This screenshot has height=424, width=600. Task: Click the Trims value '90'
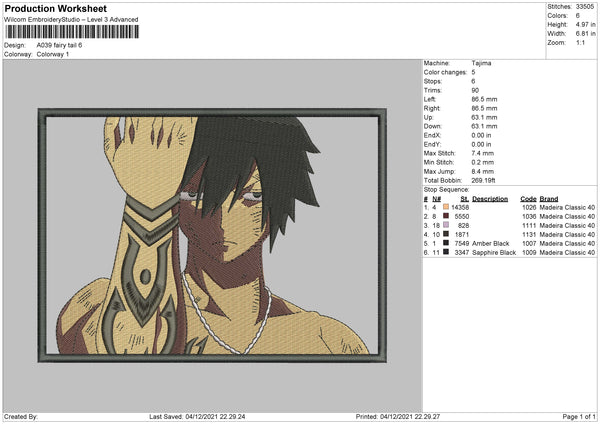click(x=475, y=90)
